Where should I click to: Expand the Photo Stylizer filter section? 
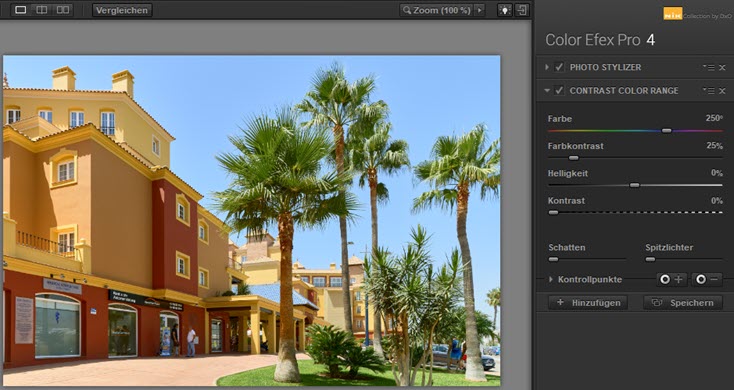click(547, 67)
